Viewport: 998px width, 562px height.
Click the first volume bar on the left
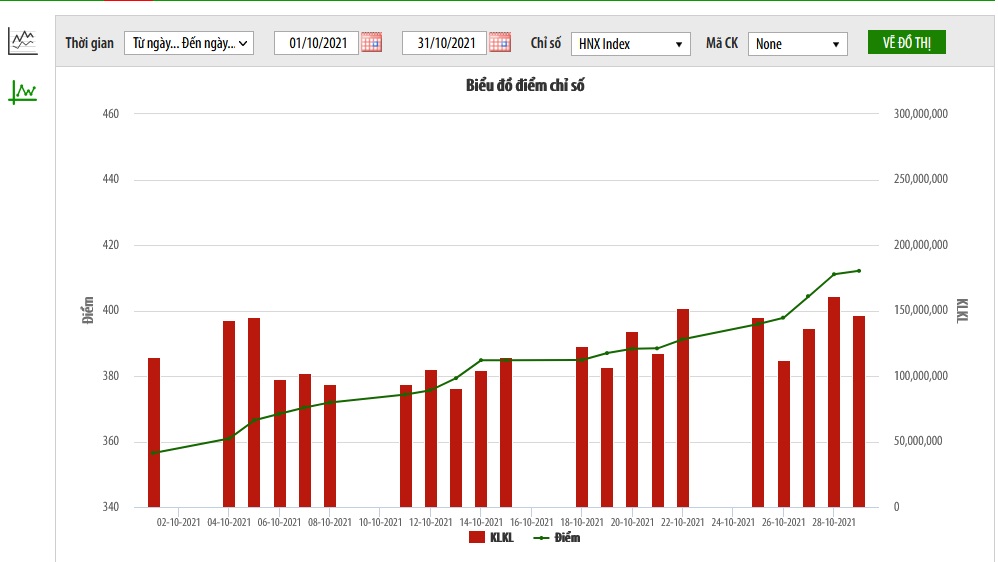click(154, 432)
